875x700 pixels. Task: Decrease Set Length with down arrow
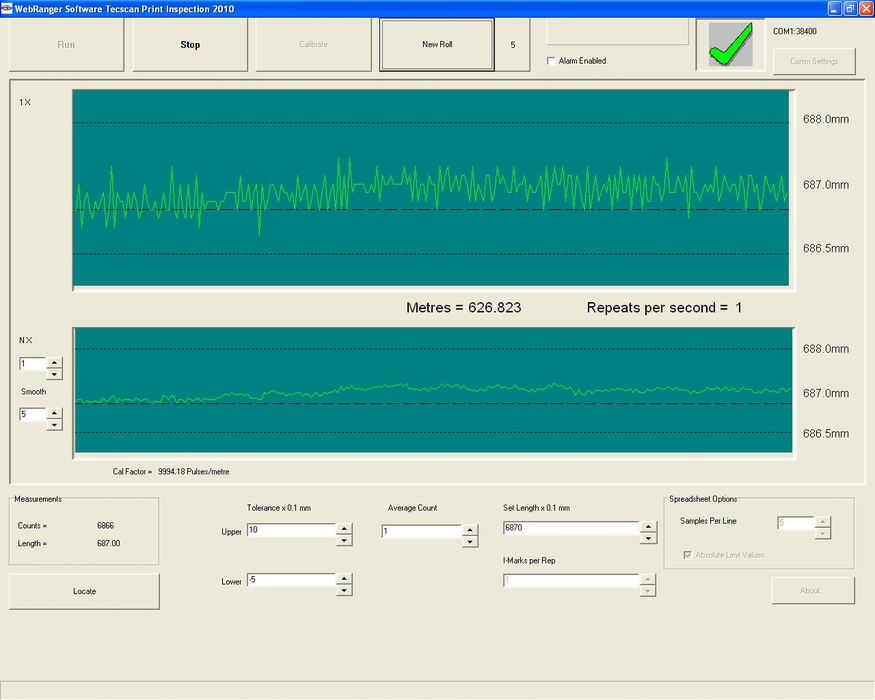point(648,538)
